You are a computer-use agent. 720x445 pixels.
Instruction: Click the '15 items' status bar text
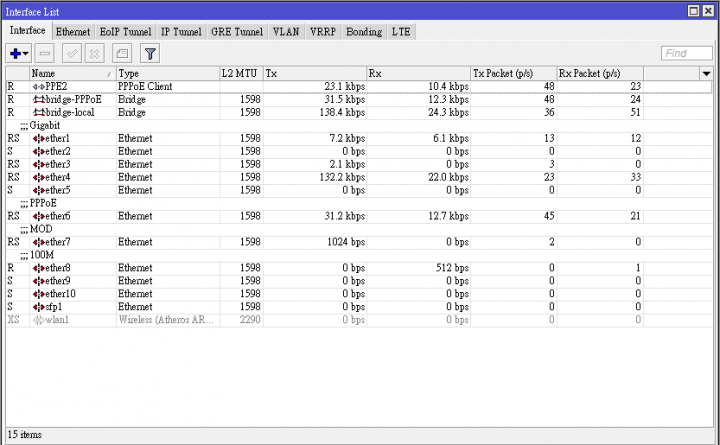[x=25, y=434]
